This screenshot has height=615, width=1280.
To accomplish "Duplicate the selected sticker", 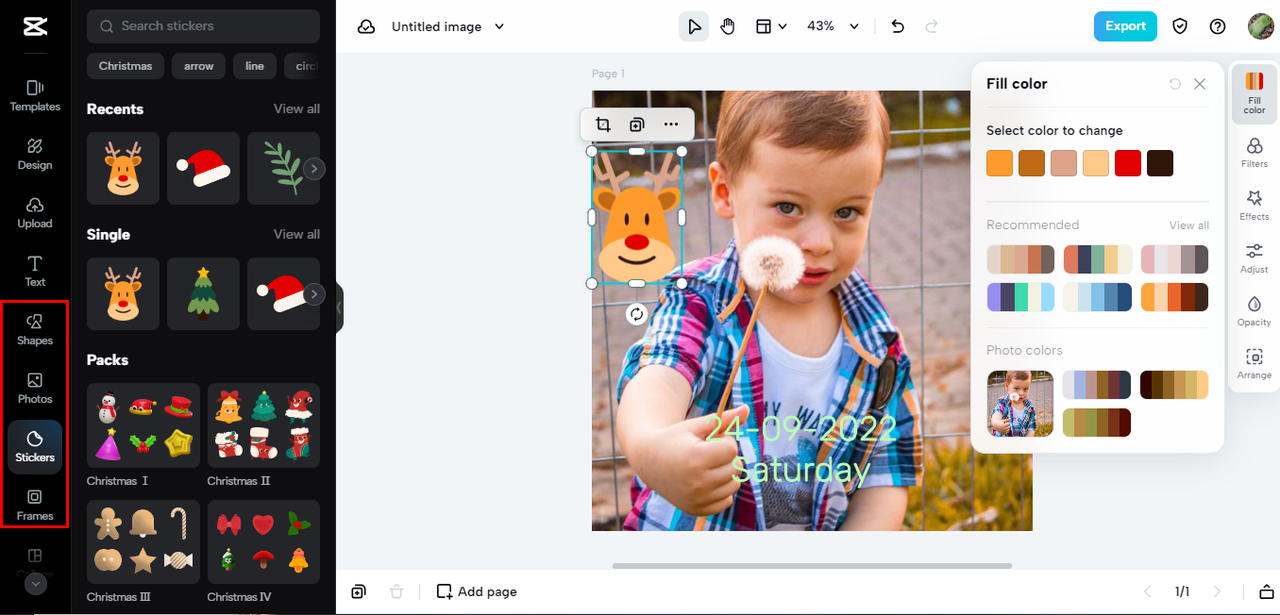I will pos(637,124).
